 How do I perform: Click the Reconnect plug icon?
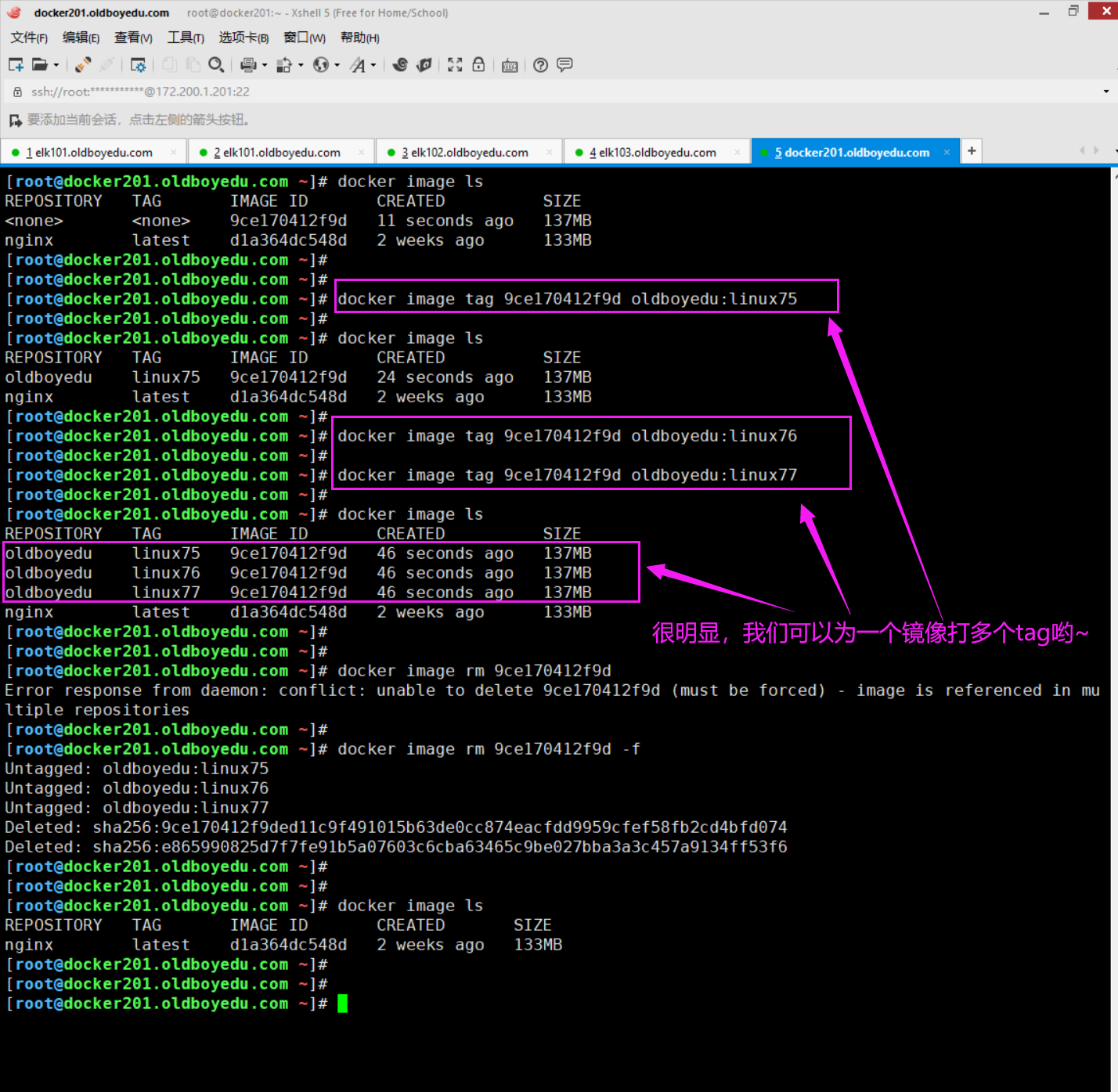coord(83,65)
